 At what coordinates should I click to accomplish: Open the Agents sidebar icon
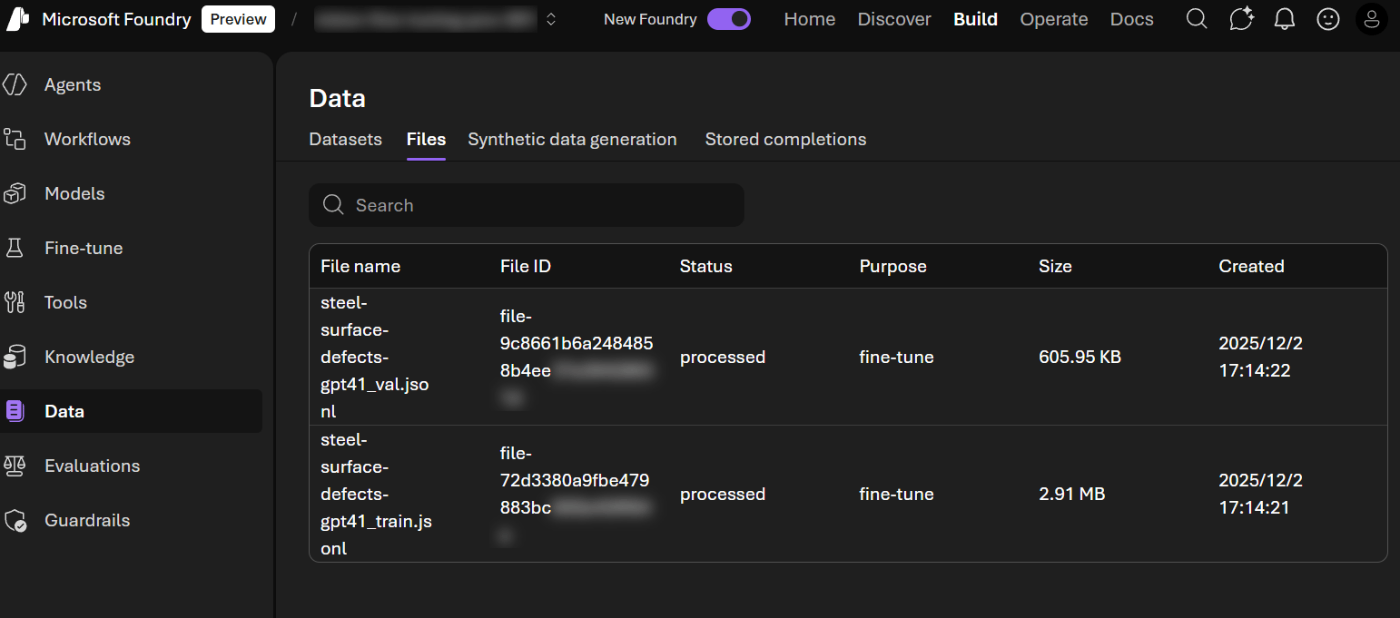[x=15, y=85]
